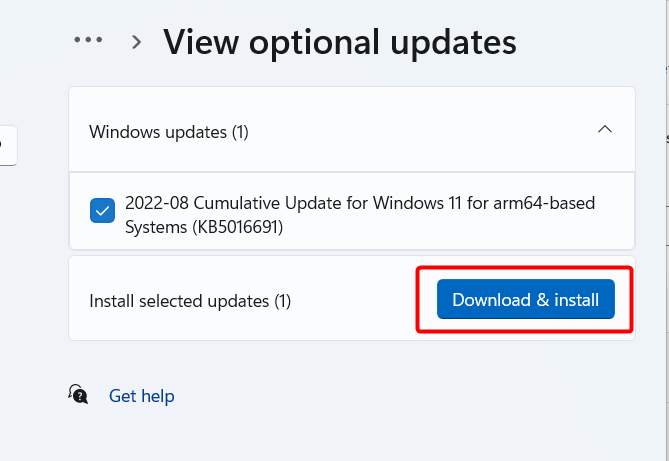Click the arm64-based text in the update title
The image size is (669, 461).
click(544, 203)
